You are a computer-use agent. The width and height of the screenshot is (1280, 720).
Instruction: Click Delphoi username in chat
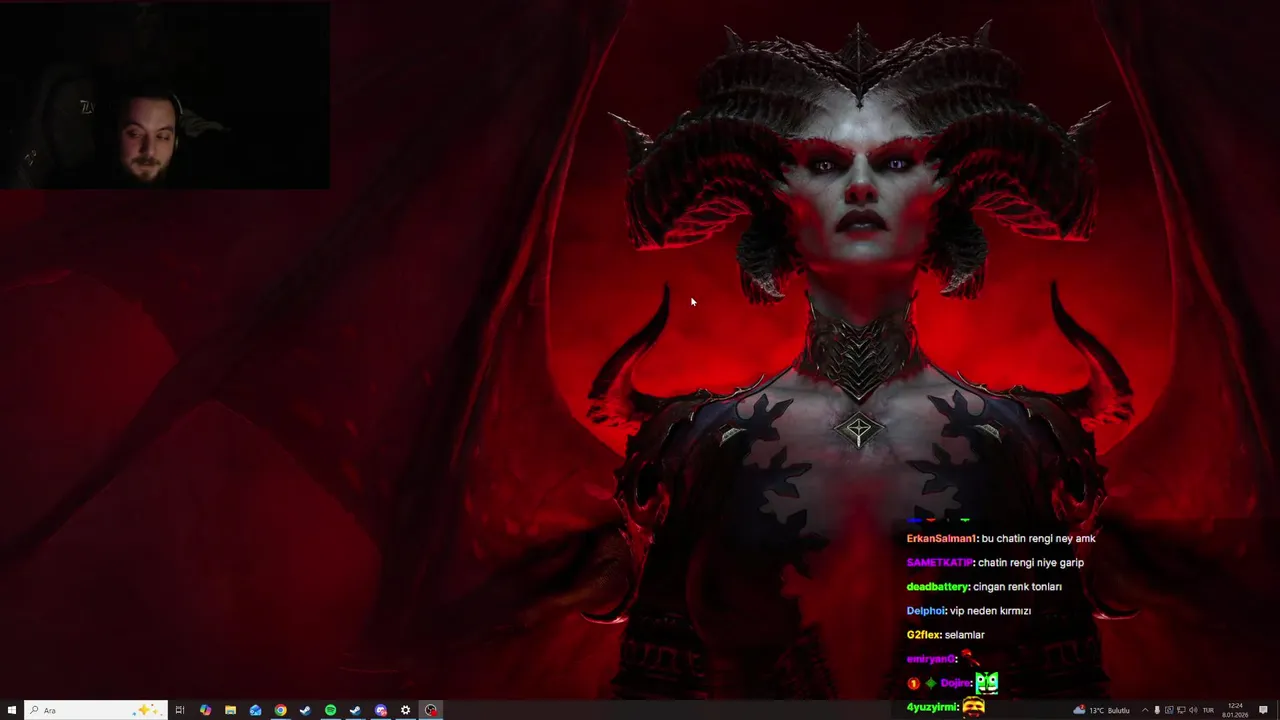coord(925,611)
